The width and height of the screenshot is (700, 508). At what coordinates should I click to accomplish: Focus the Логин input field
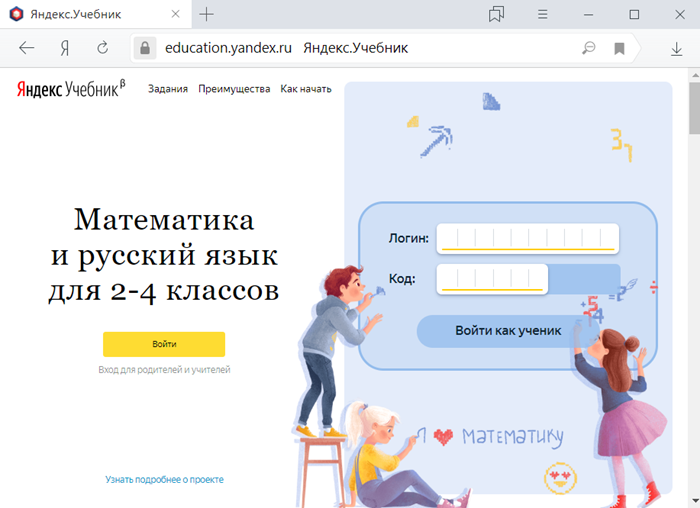point(528,239)
